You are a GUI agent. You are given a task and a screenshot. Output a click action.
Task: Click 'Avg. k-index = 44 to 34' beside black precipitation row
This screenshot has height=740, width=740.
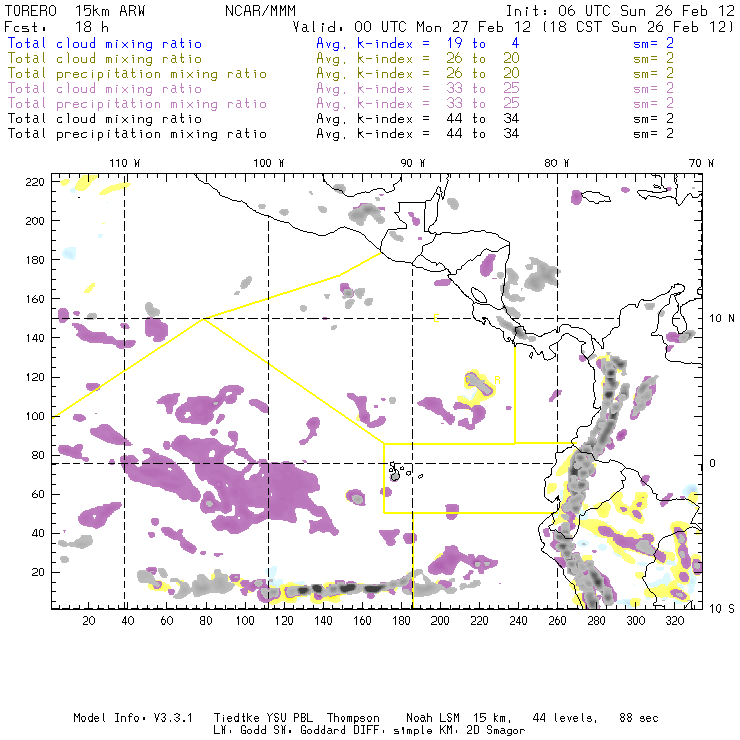click(418, 134)
